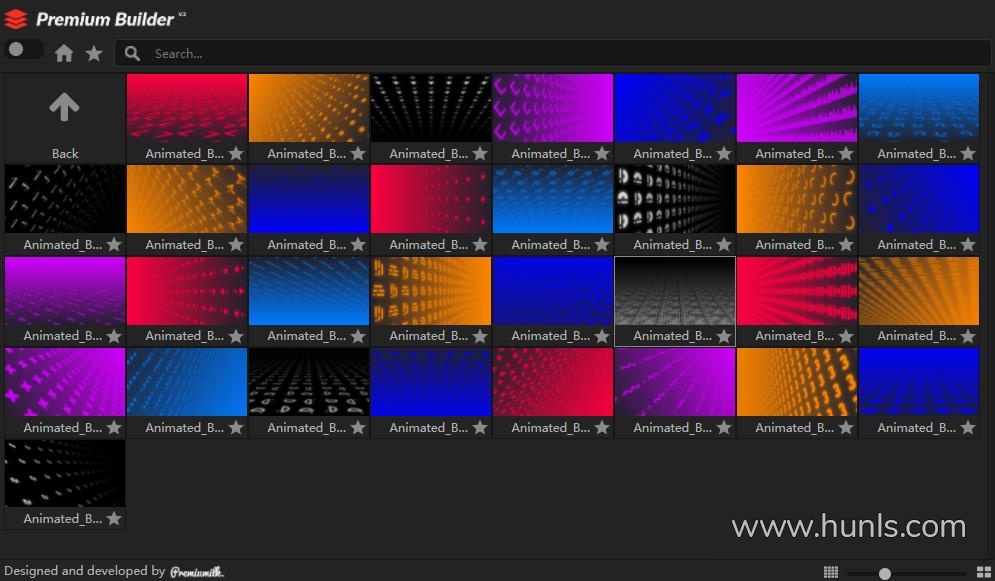995x581 pixels.
Task: Open the orange thumbnail with glowing glyph columns
Action: tap(430, 291)
